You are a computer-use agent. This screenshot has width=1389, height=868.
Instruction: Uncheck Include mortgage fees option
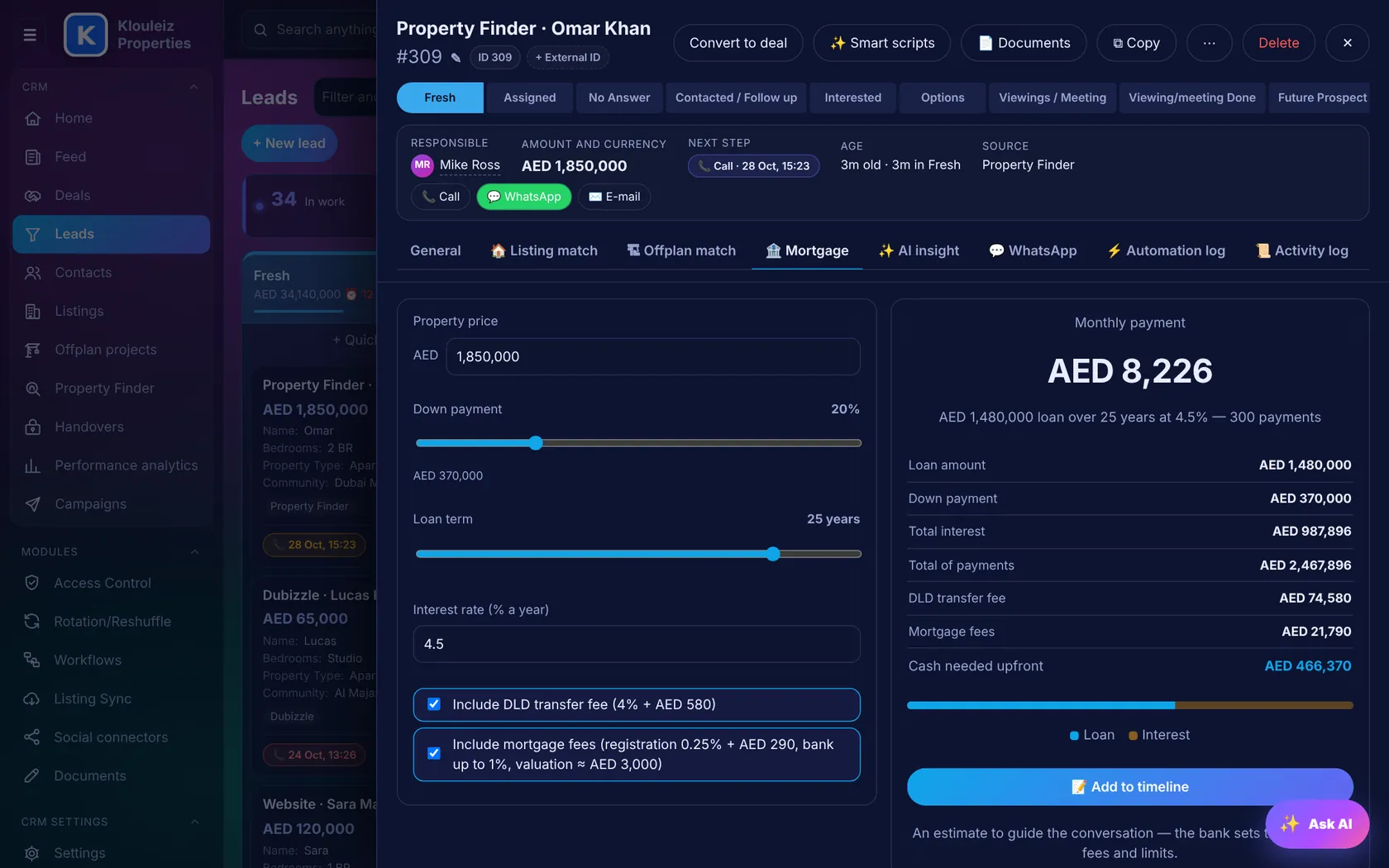click(x=434, y=753)
